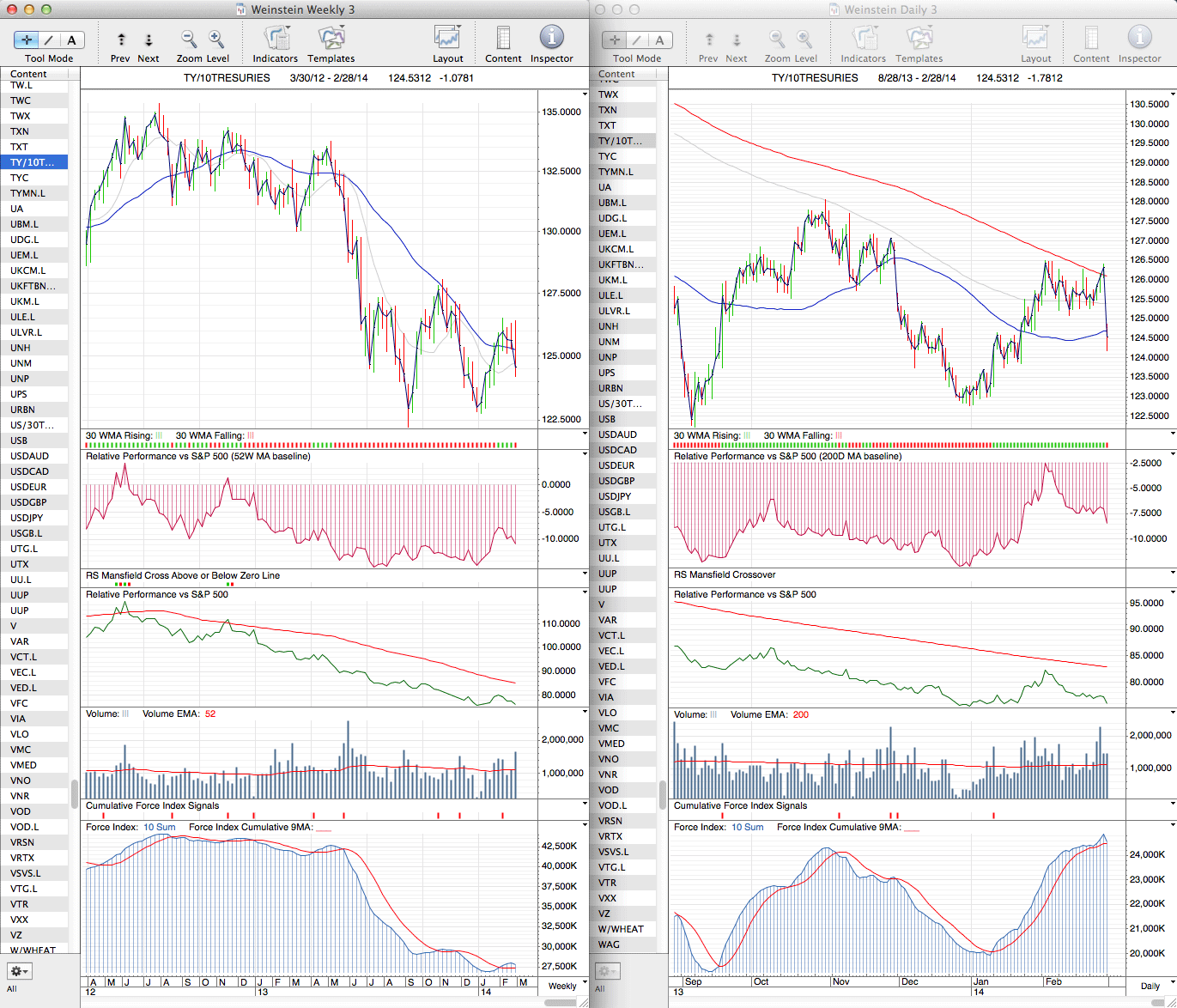Activate the text annotation tool in Weekly window
This screenshot has width=1177, height=1008.
pyautogui.click(x=71, y=39)
